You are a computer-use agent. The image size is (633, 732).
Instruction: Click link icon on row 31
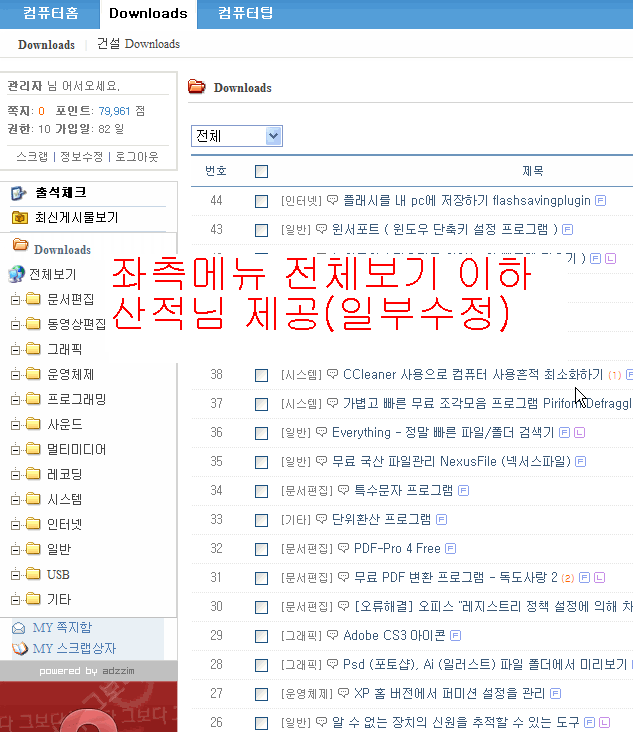599,578
